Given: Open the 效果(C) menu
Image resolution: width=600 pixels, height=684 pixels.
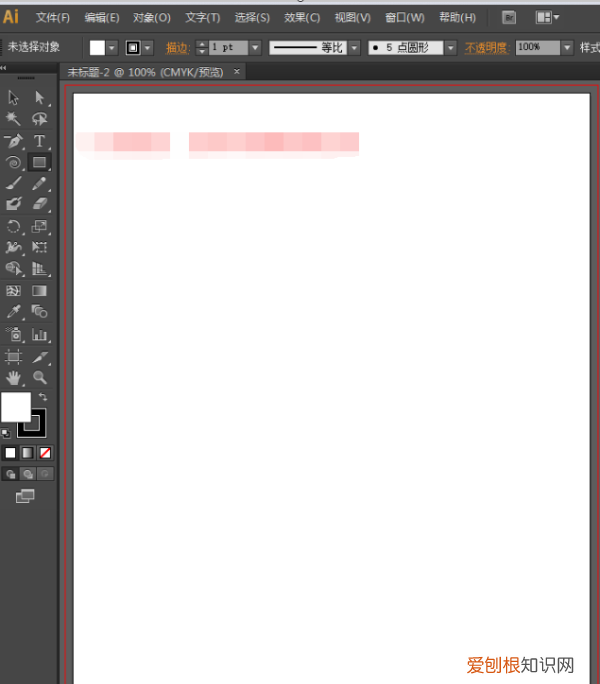Looking at the screenshot, I should pyautogui.click(x=302, y=17).
